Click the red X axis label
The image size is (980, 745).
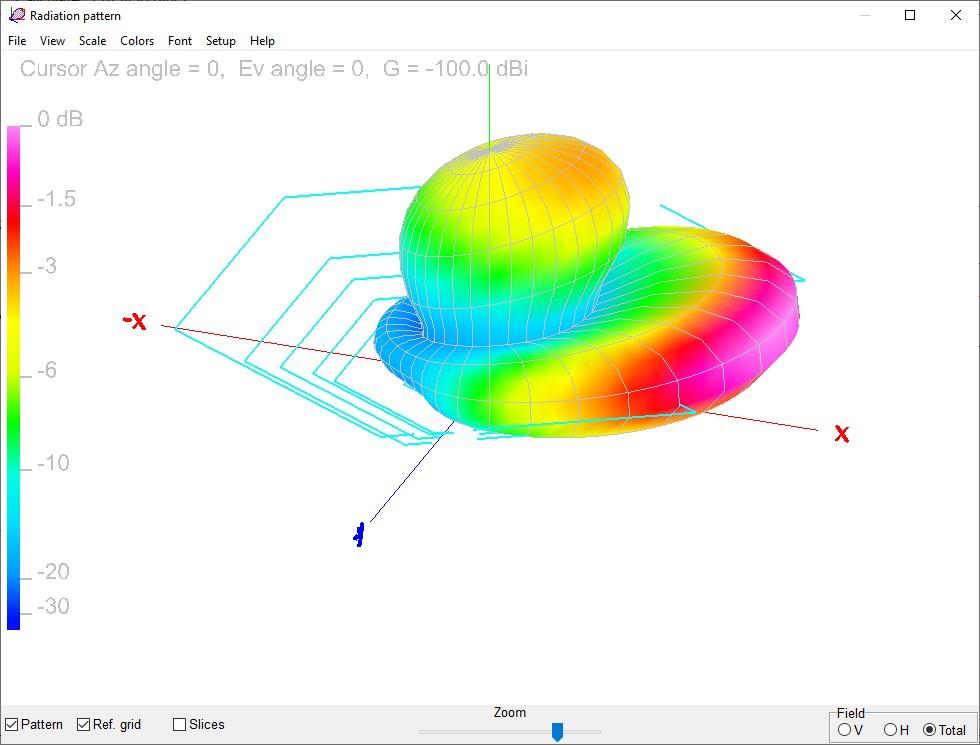pos(842,434)
